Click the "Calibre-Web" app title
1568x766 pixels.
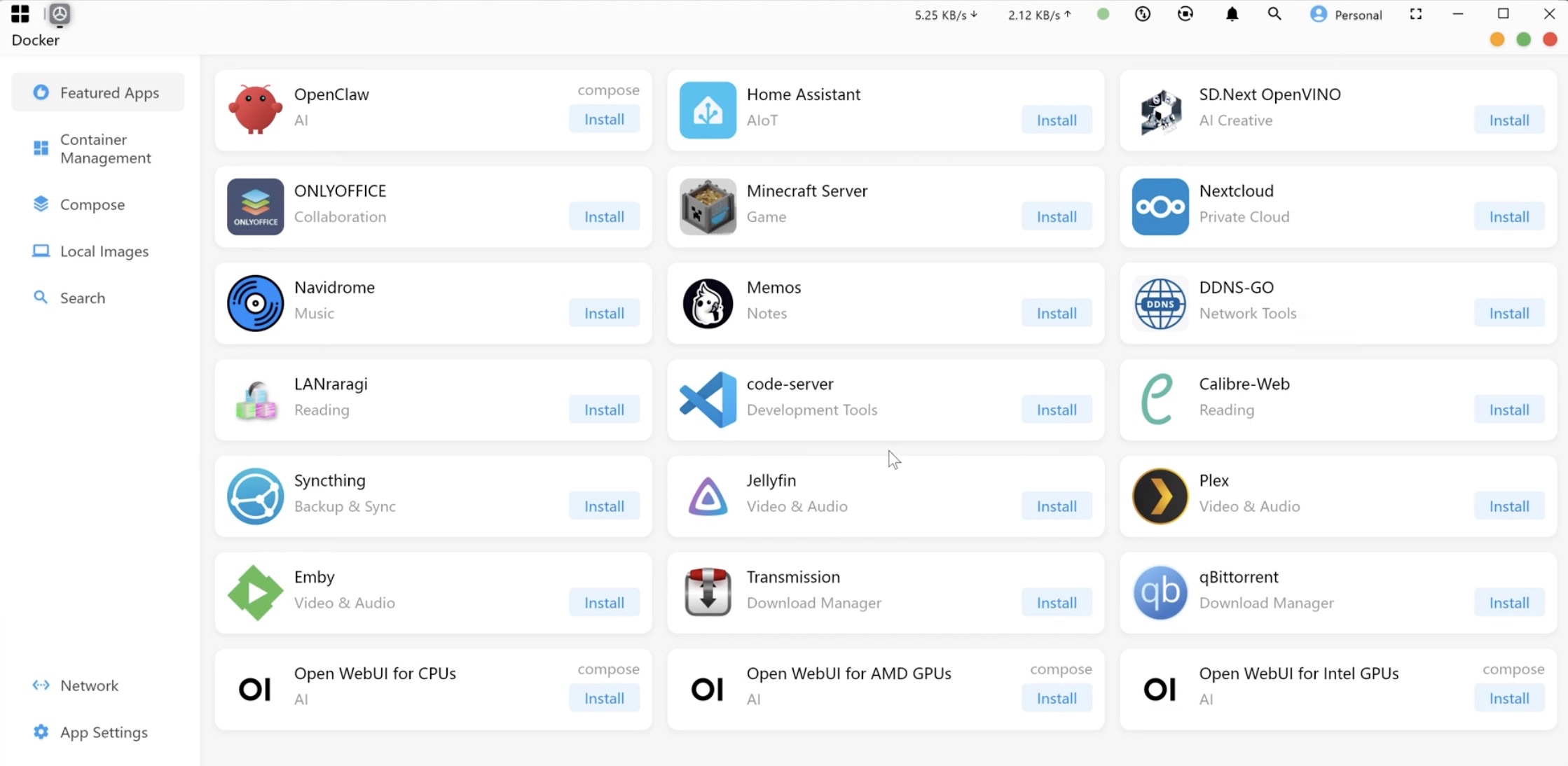point(1244,384)
